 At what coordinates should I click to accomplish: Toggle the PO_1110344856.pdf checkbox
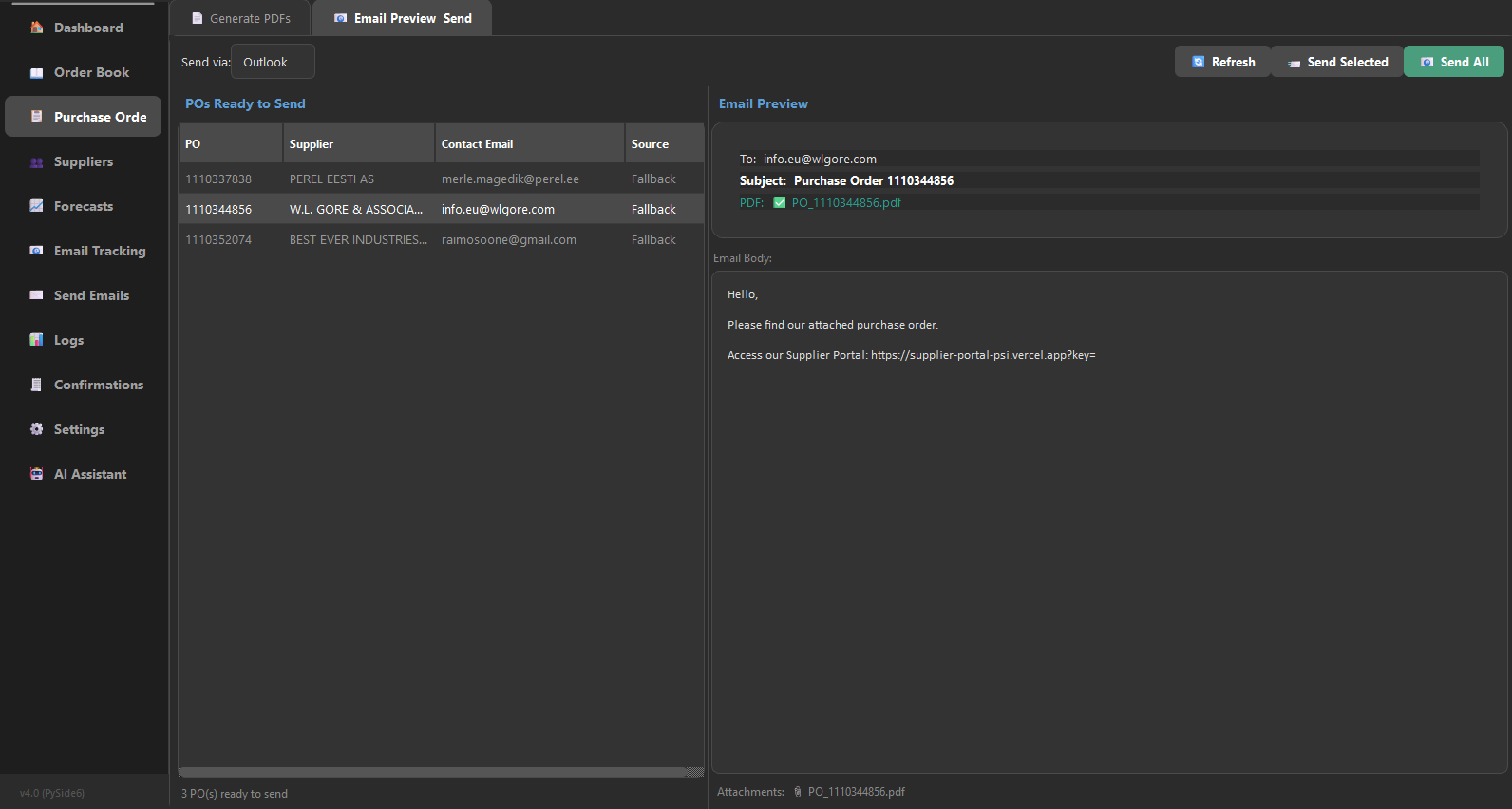pos(780,202)
